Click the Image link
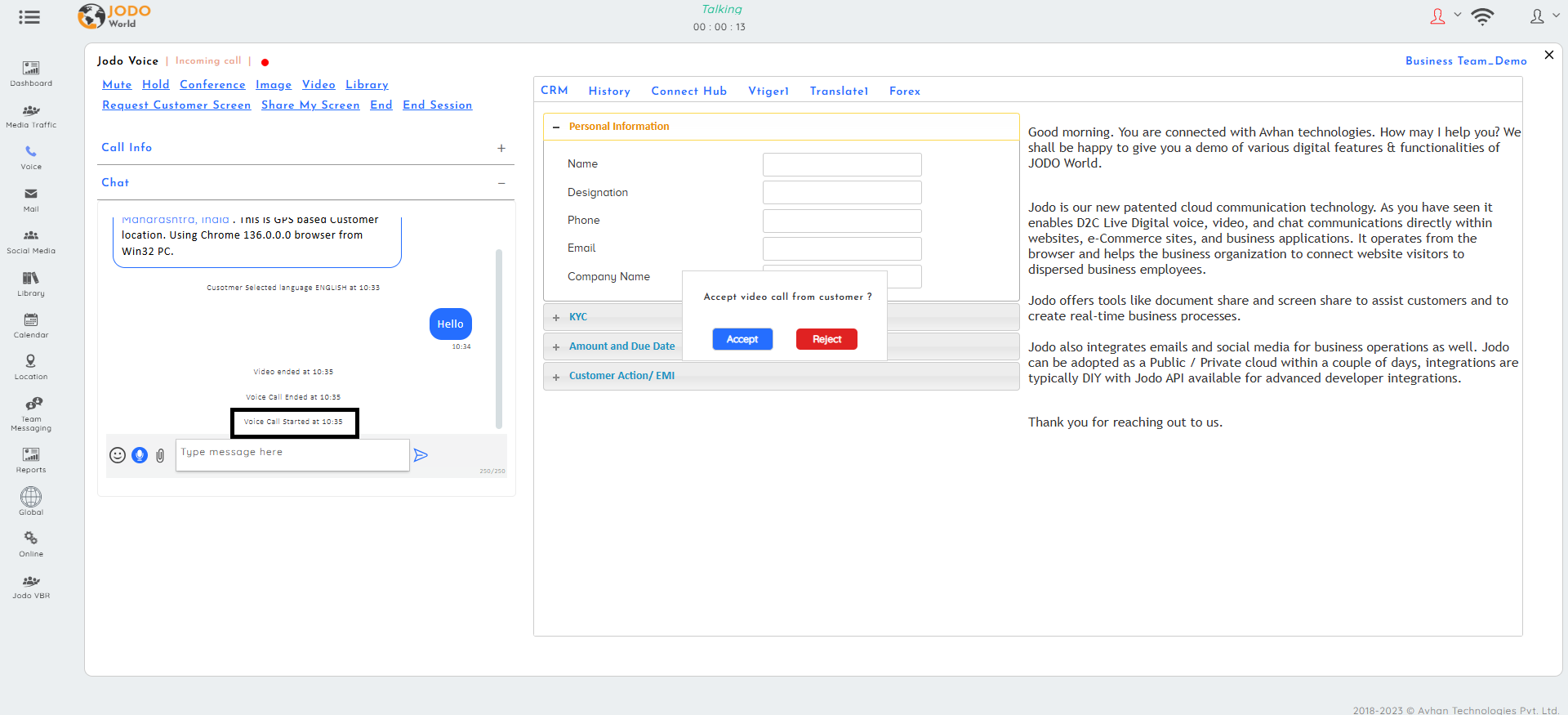Screen dimensions: 1568x715 pyautogui.click(x=274, y=85)
